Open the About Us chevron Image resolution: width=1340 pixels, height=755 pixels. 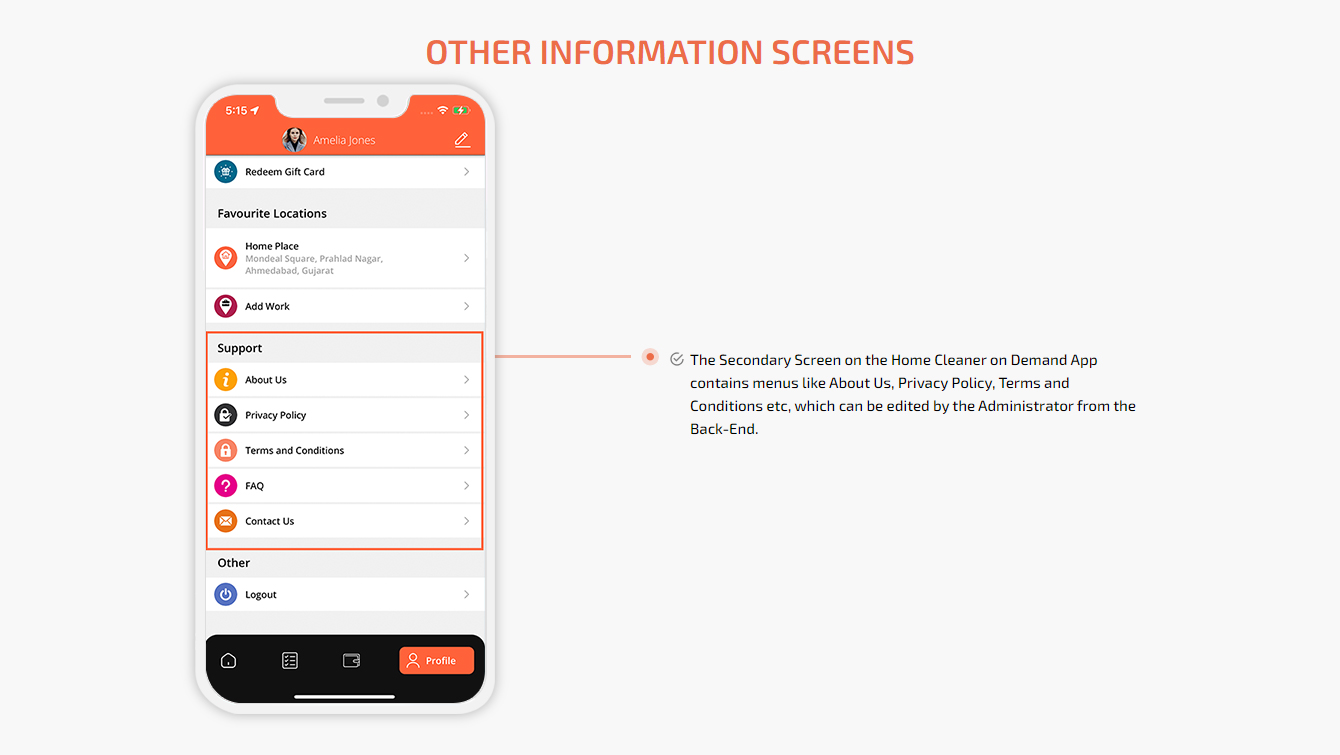pyautogui.click(x=466, y=380)
